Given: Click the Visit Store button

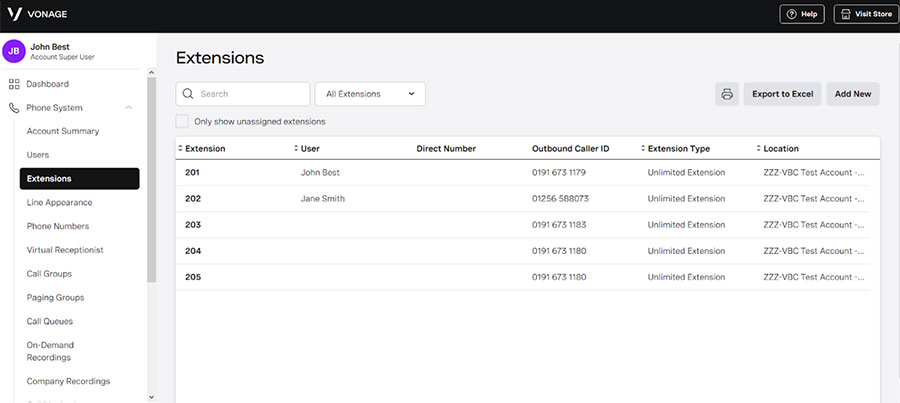Looking at the screenshot, I should point(866,14).
